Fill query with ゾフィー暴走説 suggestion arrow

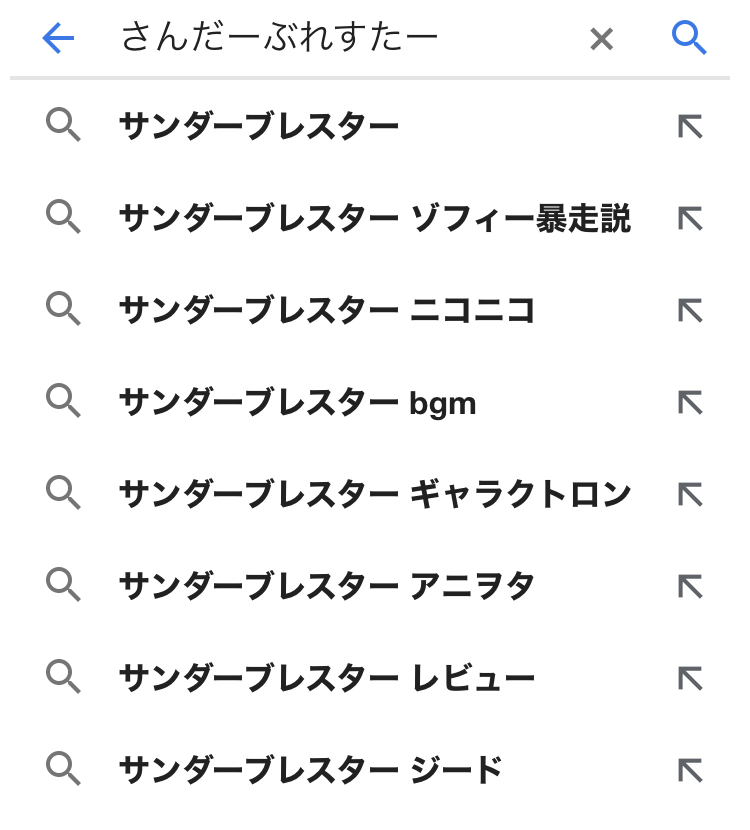[x=690, y=219]
